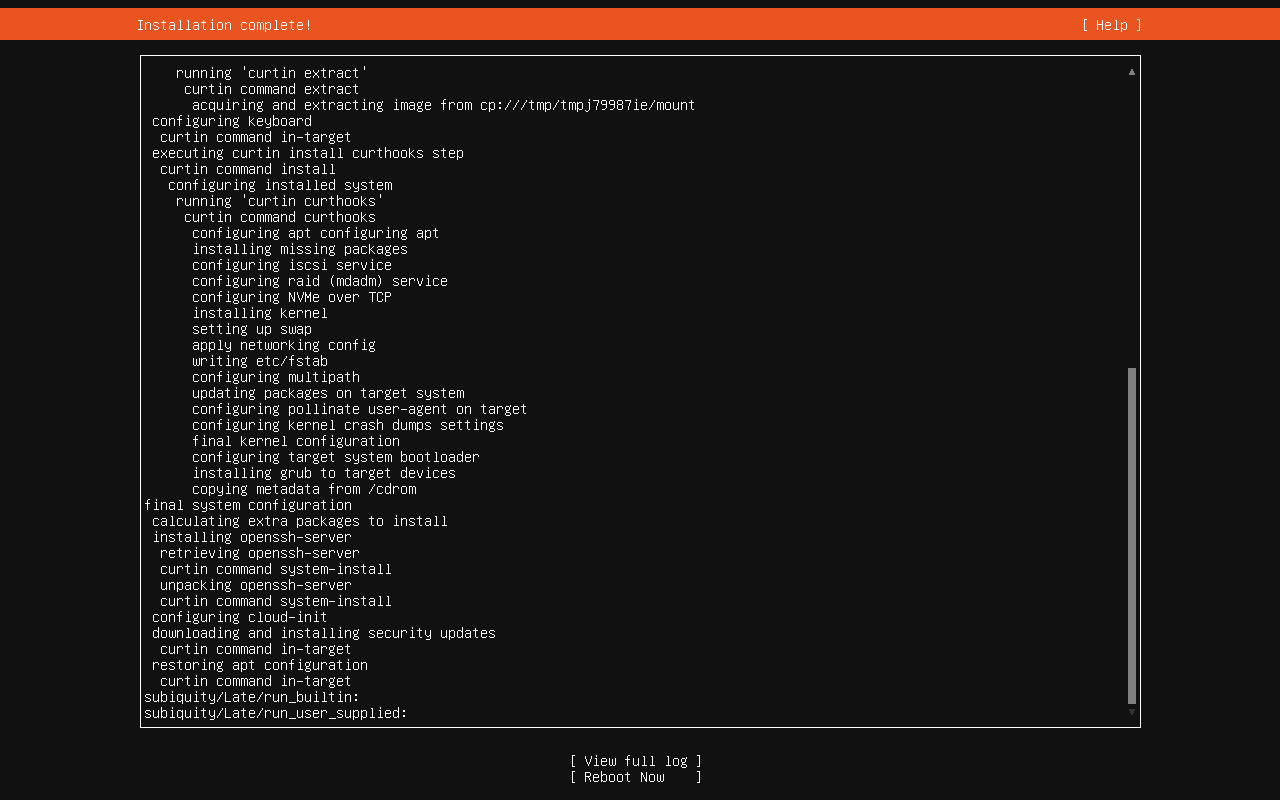The height and width of the screenshot is (800, 1280).
Task: Select line 'configuring raid (mdadm) service'
Action: 320,281
